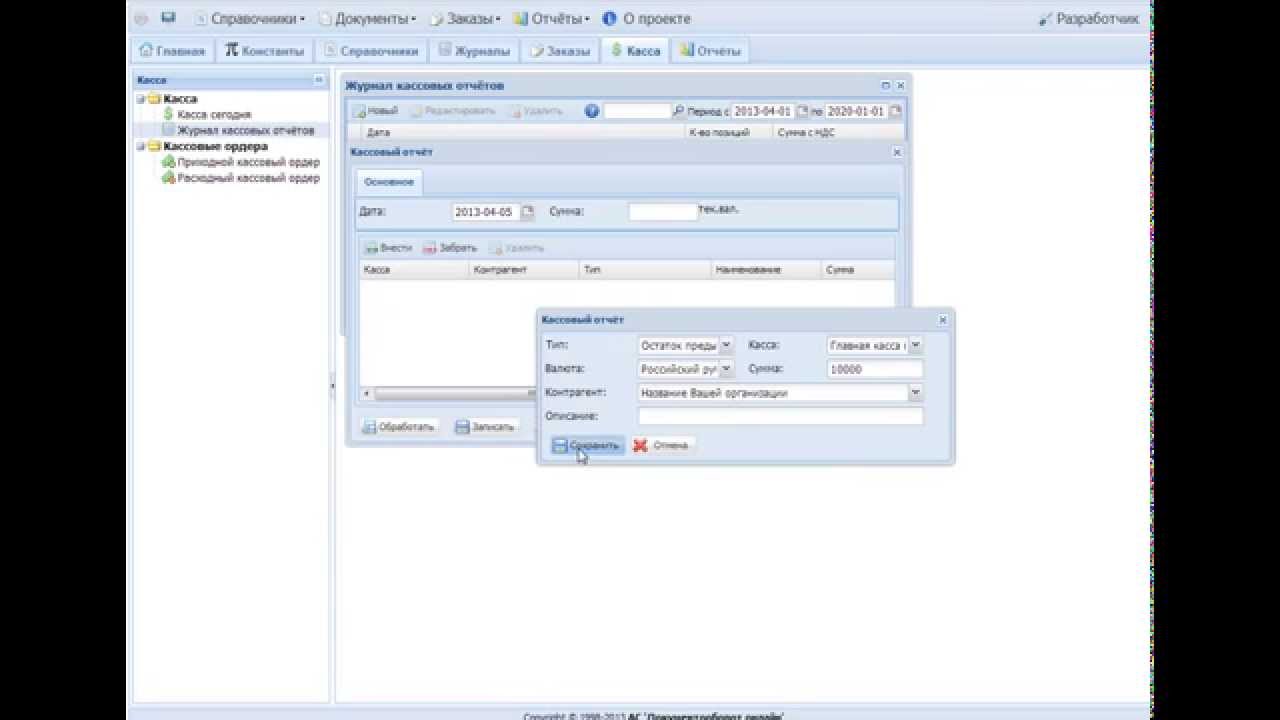Screen dimensions: 1280x720
Task: Click the round gray icon at top-left corner
Action: point(141,18)
